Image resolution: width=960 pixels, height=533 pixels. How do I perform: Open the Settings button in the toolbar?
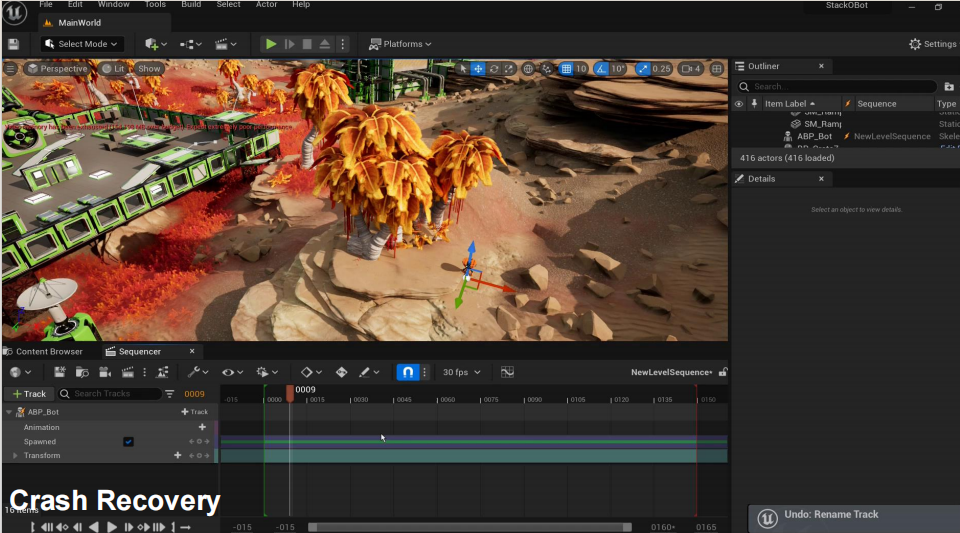932,44
